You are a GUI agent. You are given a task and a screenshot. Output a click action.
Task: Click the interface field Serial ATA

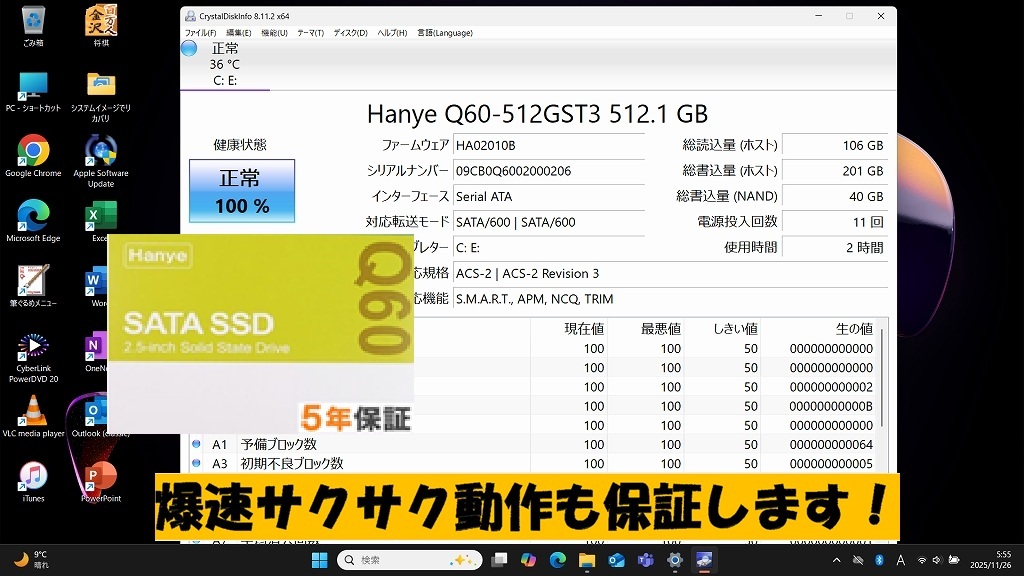click(549, 196)
